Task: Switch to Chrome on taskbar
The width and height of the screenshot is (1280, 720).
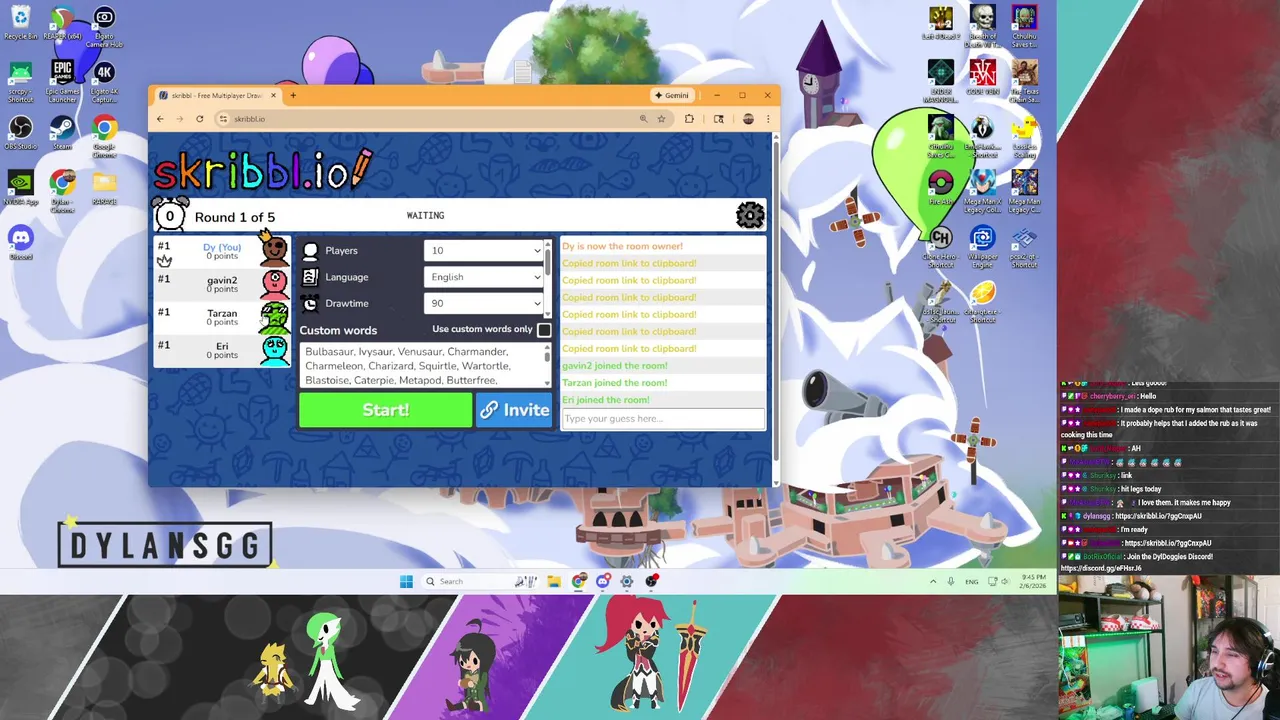Action: [579, 581]
